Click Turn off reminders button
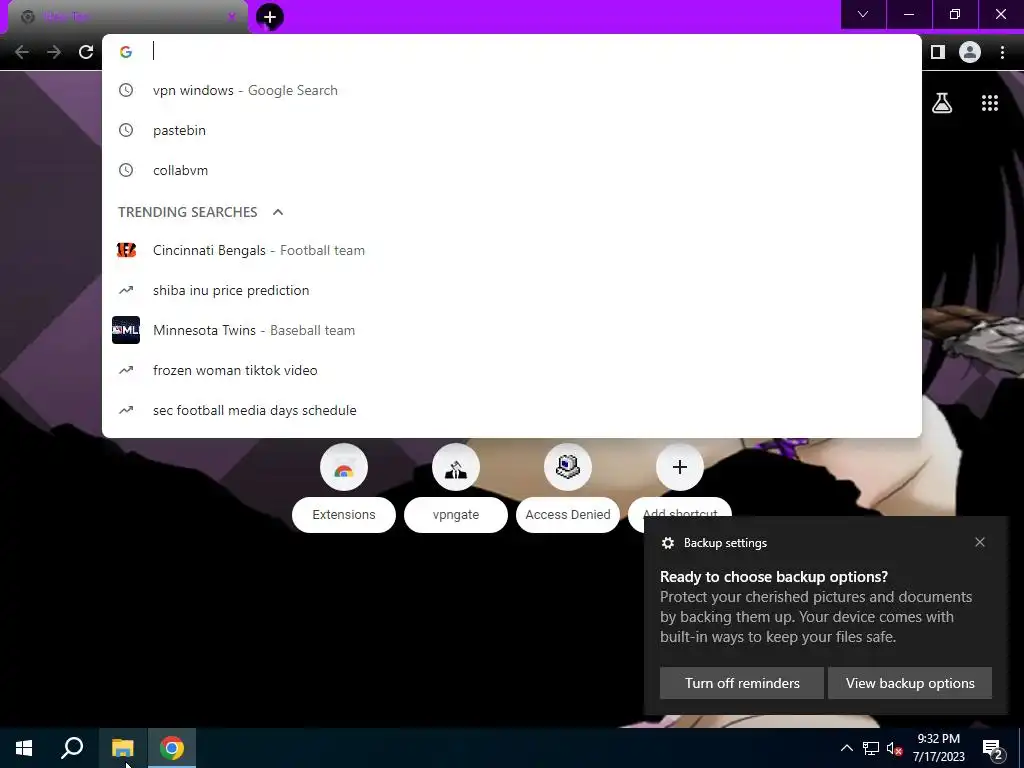The width and height of the screenshot is (1024, 768). pyautogui.click(x=742, y=683)
